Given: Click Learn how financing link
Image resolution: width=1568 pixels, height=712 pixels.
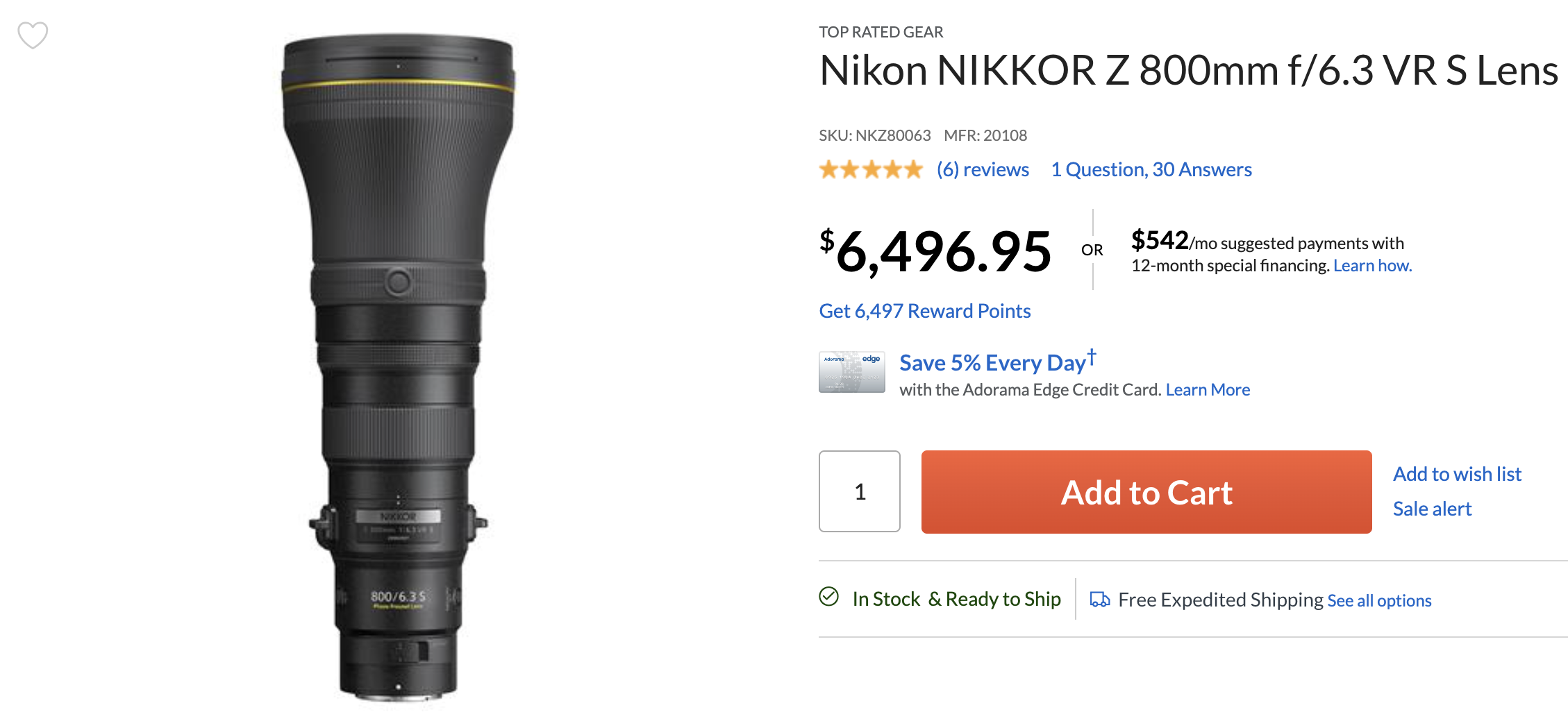Looking at the screenshot, I should point(1372,266).
